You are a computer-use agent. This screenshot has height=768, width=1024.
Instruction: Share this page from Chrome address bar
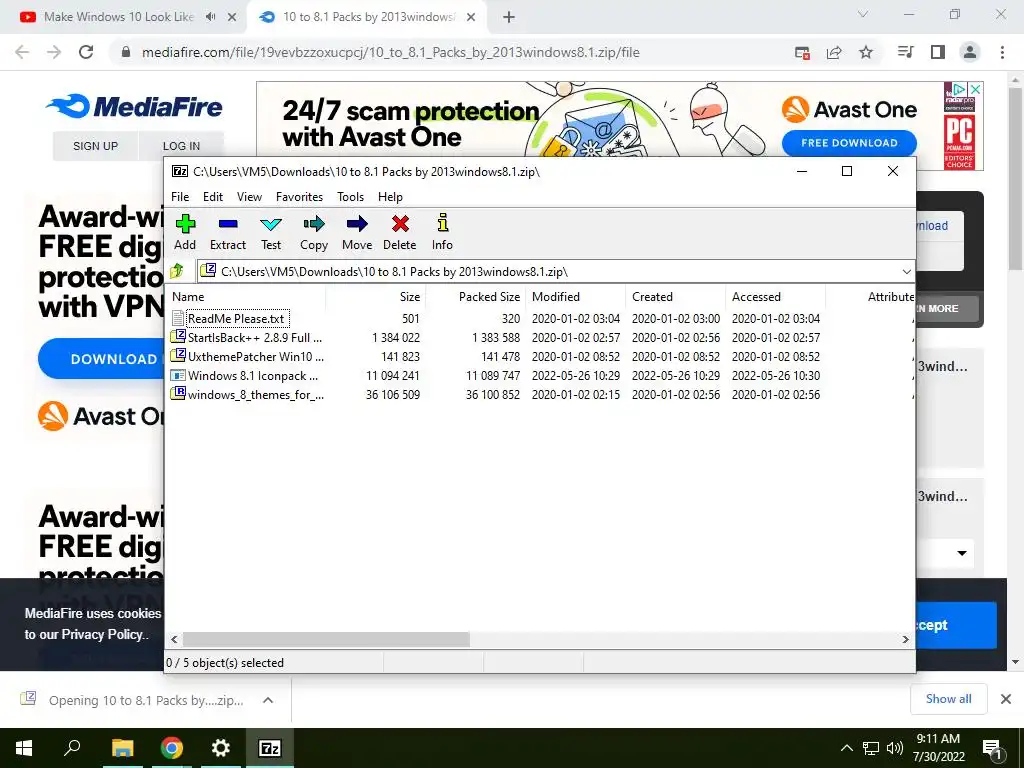click(834, 52)
